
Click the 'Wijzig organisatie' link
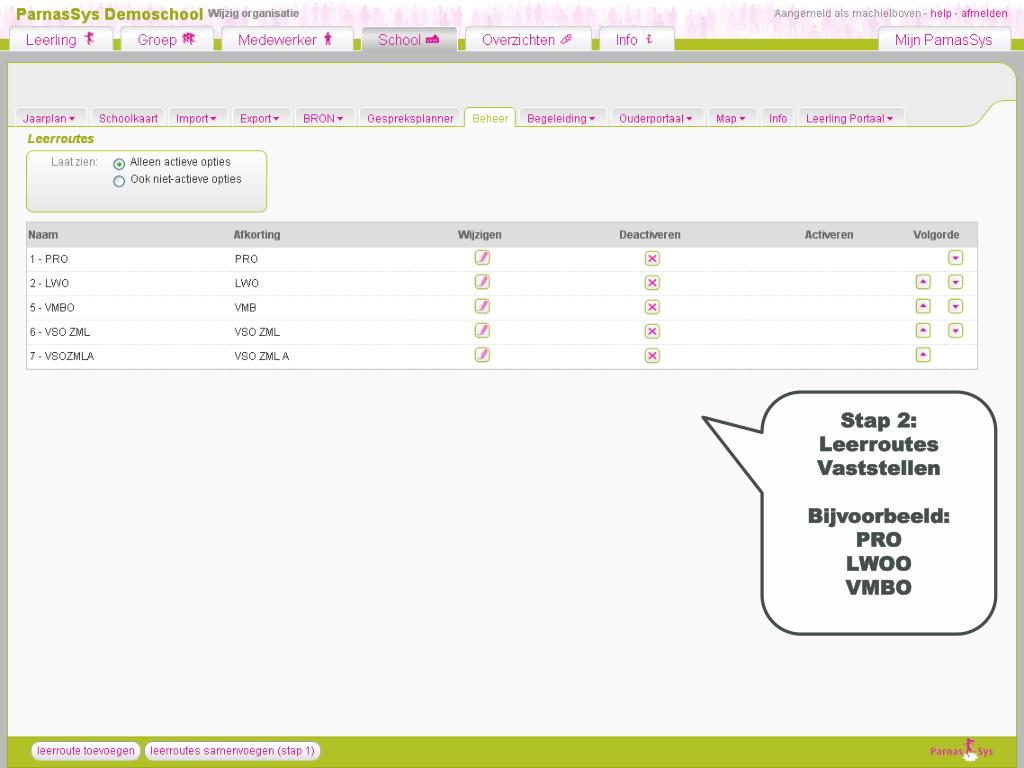[253, 13]
